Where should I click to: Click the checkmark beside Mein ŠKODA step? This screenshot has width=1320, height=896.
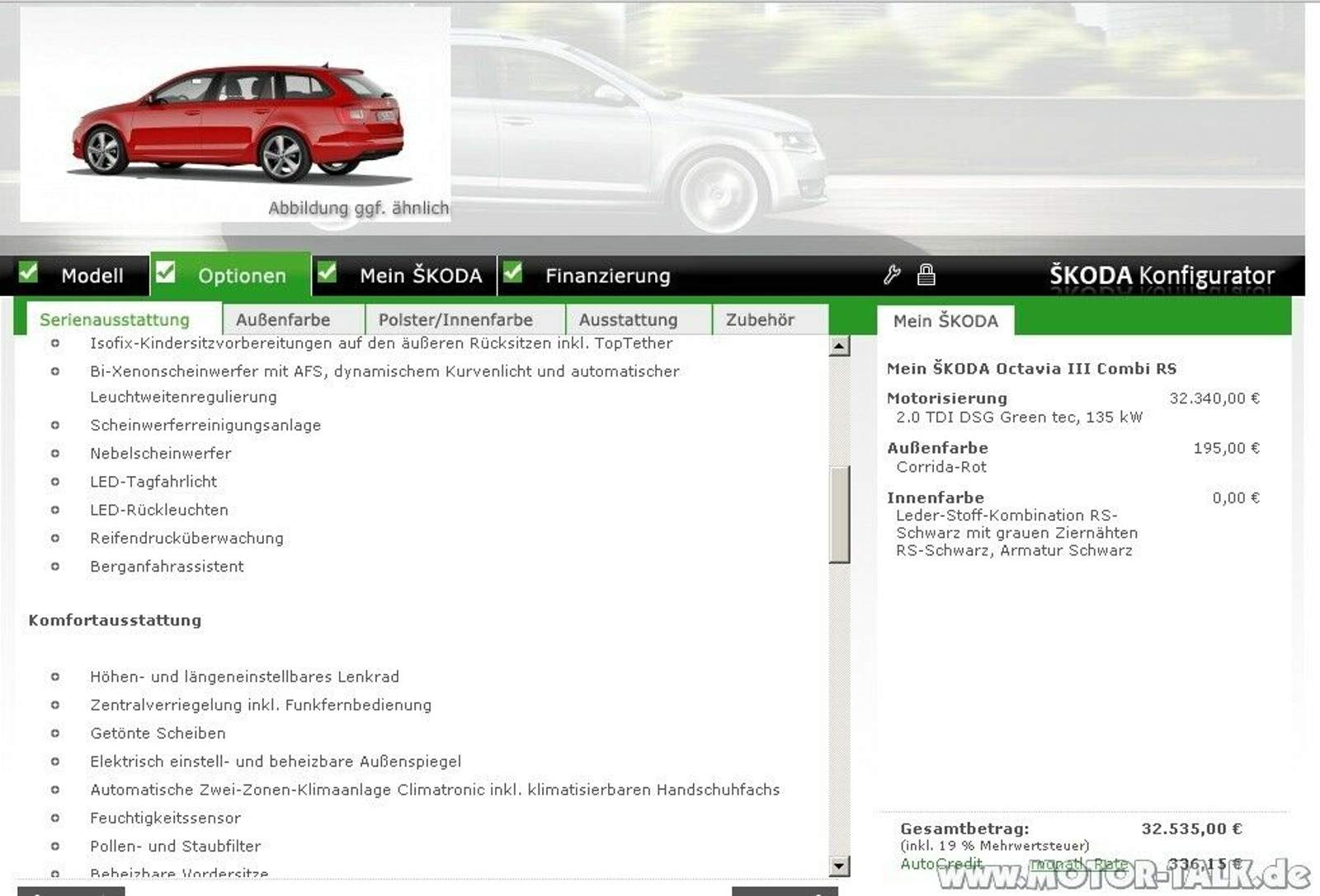click(x=327, y=272)
